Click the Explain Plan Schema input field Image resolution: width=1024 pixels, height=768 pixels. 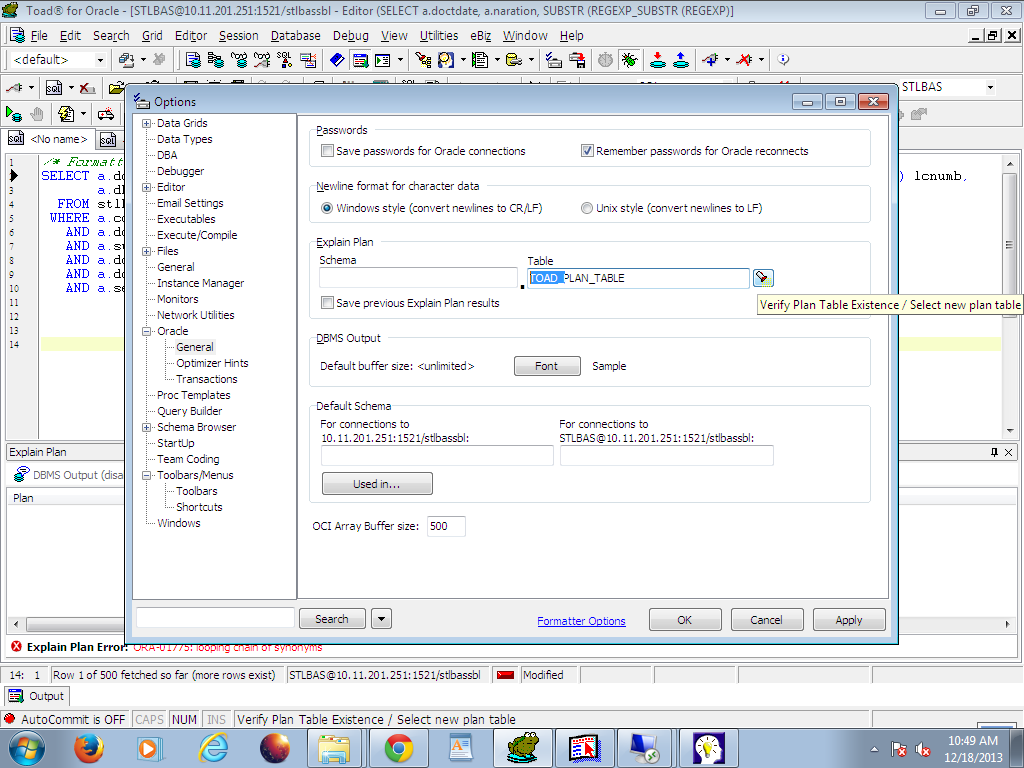(x=418, y=278)
